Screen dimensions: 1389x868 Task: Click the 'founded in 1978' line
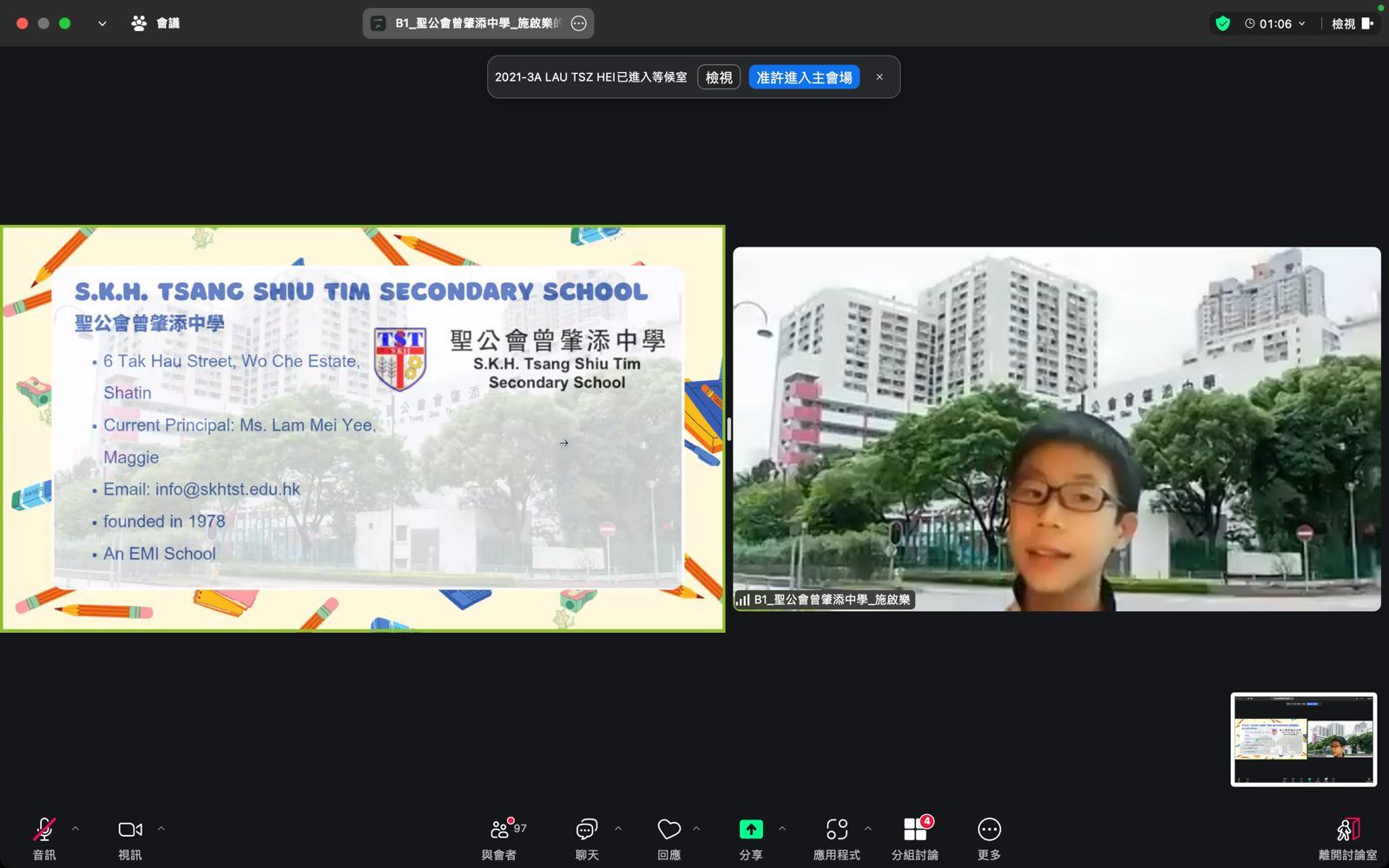click(x=164, y=522)
